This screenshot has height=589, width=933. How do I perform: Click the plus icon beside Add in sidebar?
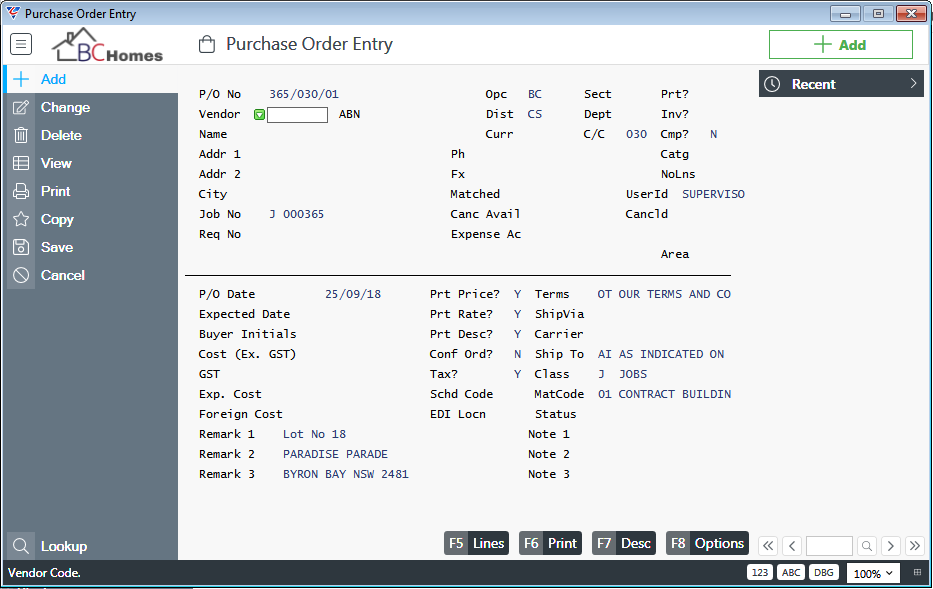pos(21,79)
